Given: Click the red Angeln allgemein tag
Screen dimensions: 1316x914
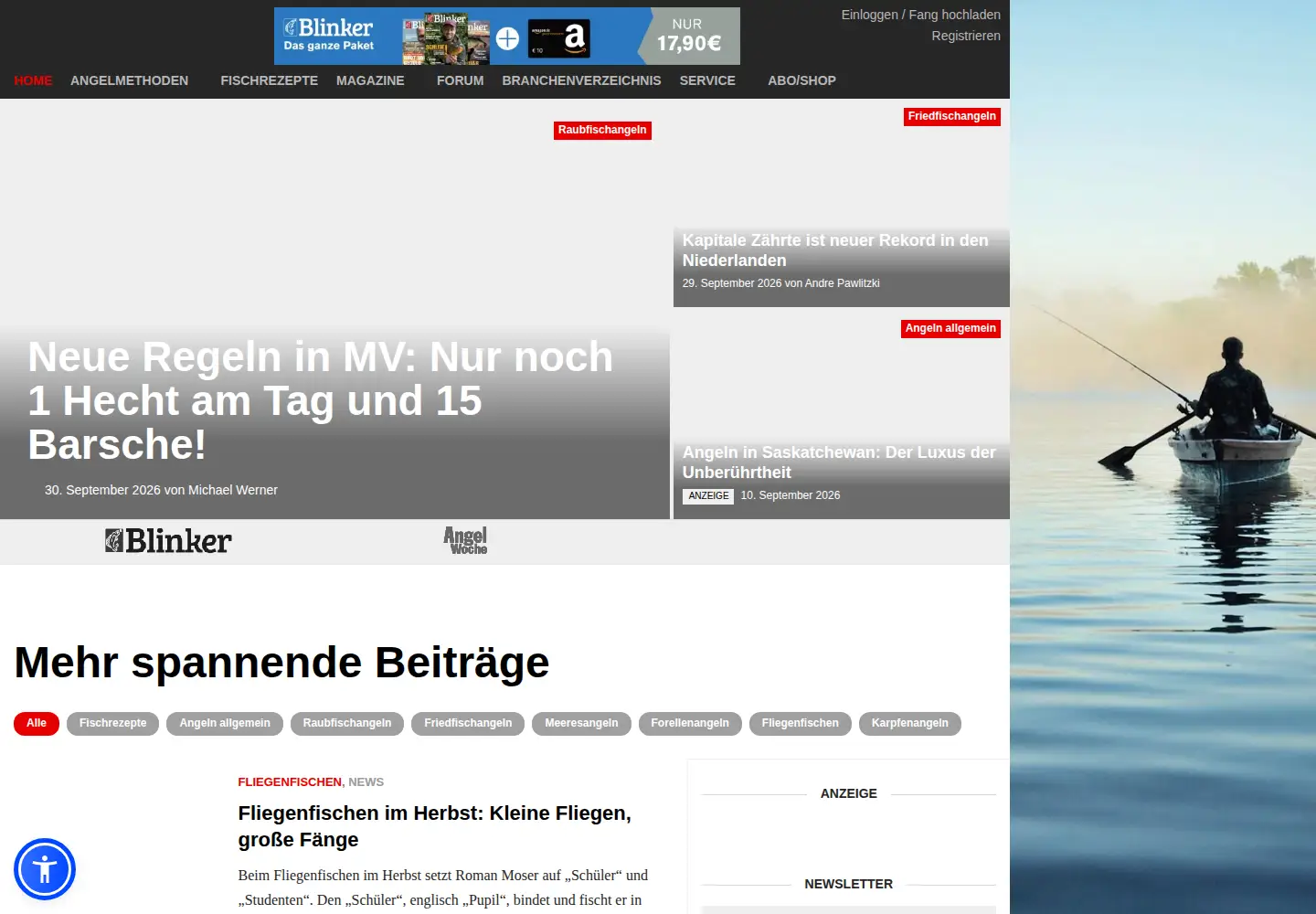Looking at the screenshot, I should (950, 328).
